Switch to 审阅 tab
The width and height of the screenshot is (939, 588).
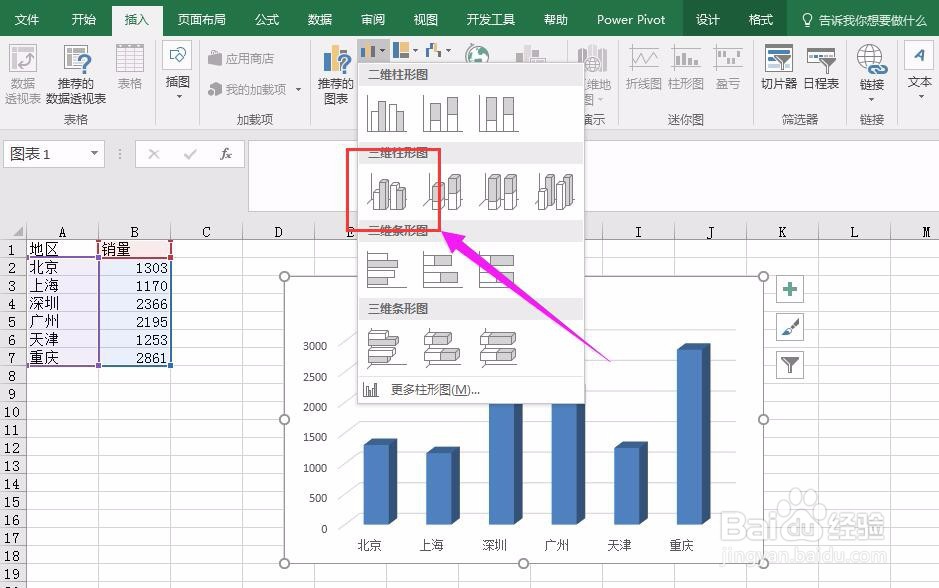373,20
